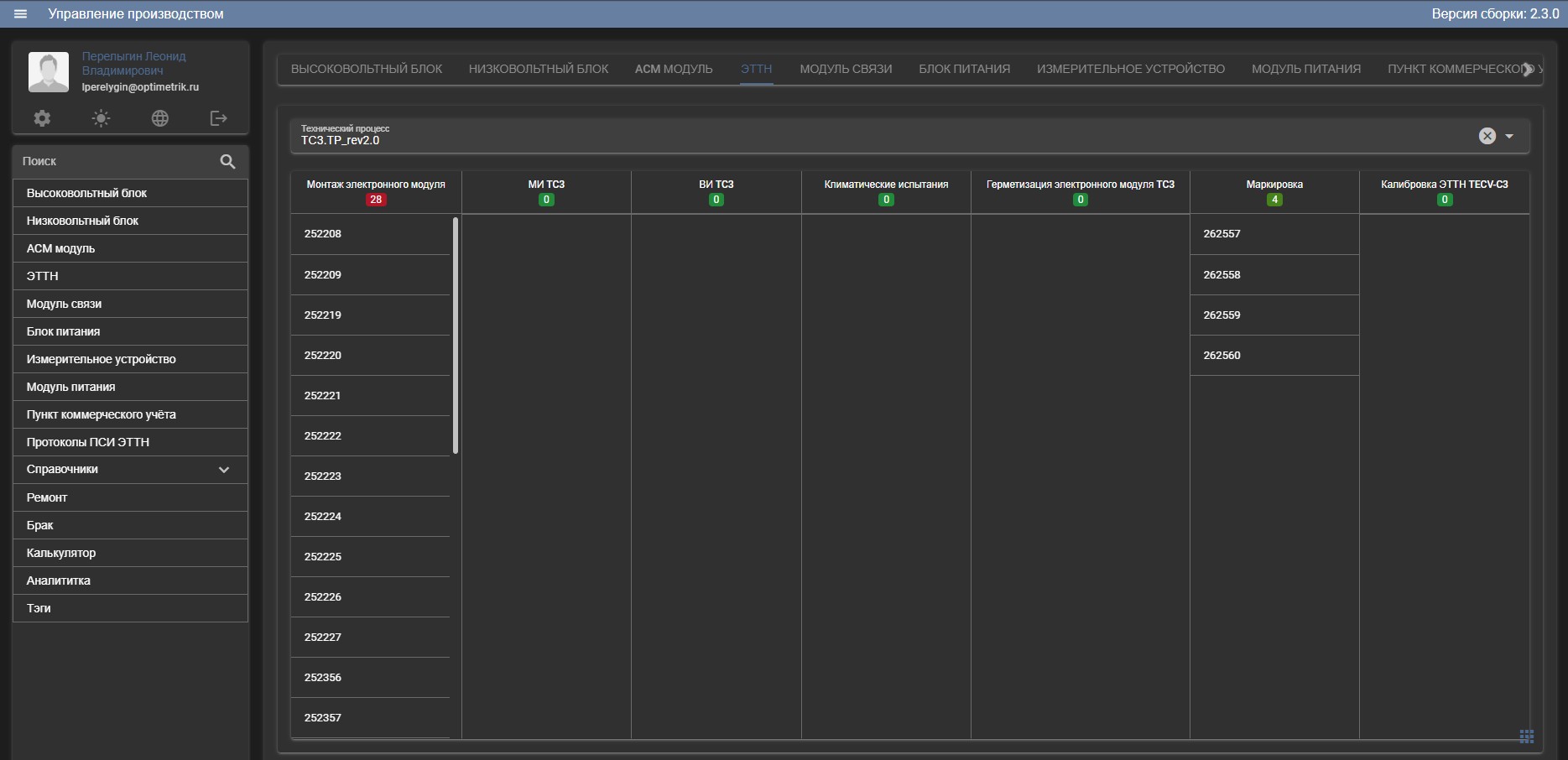Switch to ИЗМЕРИТЕЛЬНОЕ УСТРОЙСТВО tab
The width and height of the screenshot is (1568, 760).
1131,69
